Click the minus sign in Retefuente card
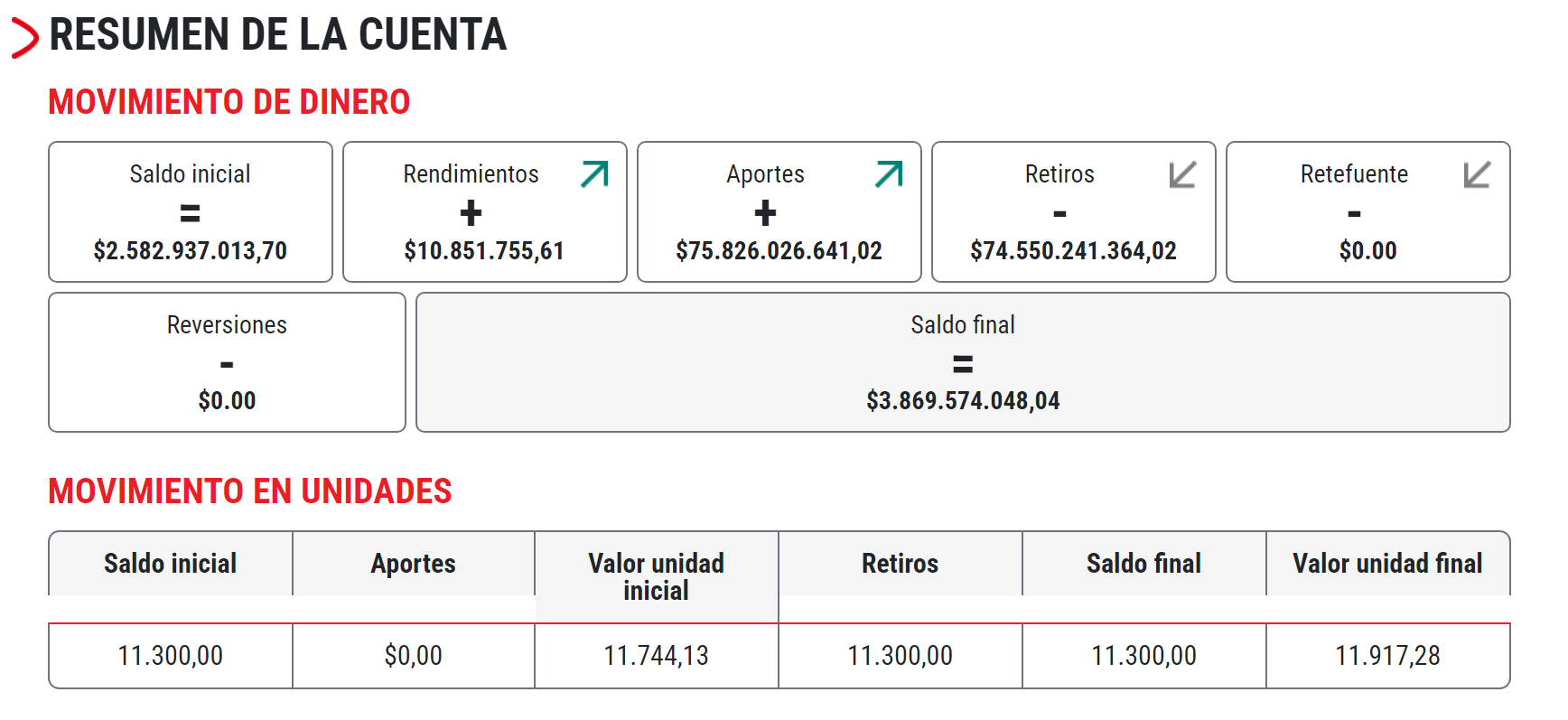1568x720 pixels. pyautogui.click(x=1354, y=214)
